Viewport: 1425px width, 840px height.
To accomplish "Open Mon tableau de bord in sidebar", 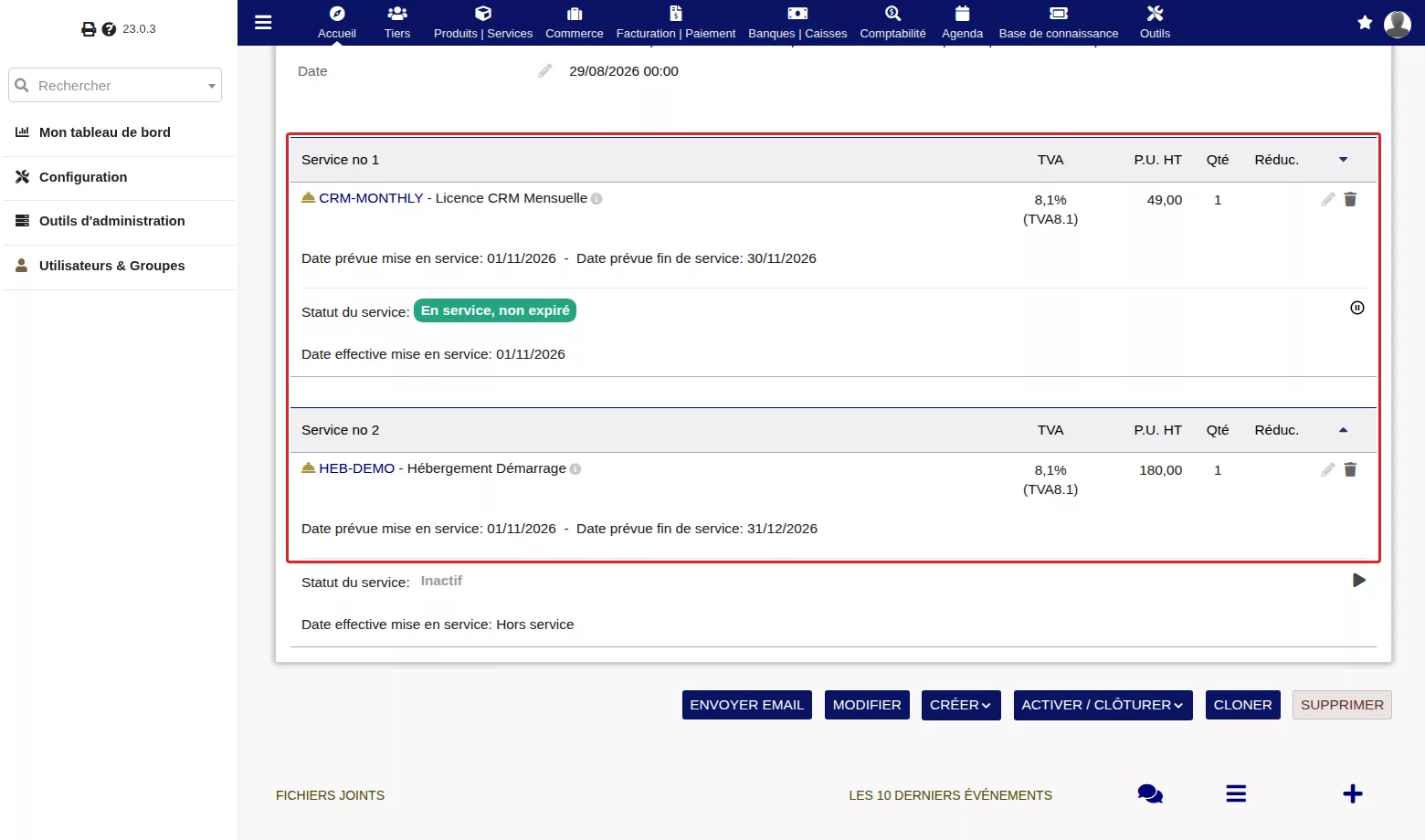I will tap(105, 132).
